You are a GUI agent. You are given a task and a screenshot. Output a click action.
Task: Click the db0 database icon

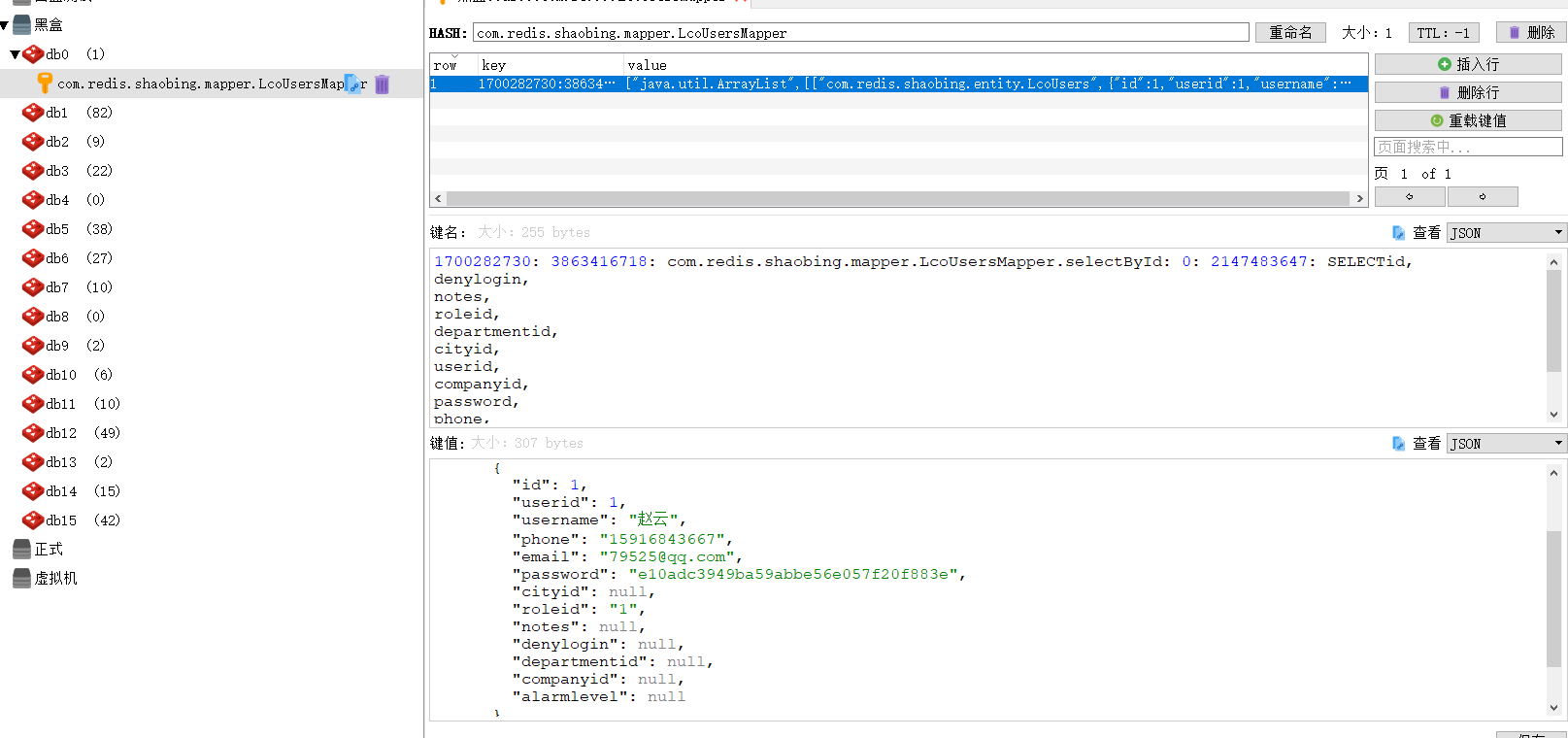[x=33, y=54]
